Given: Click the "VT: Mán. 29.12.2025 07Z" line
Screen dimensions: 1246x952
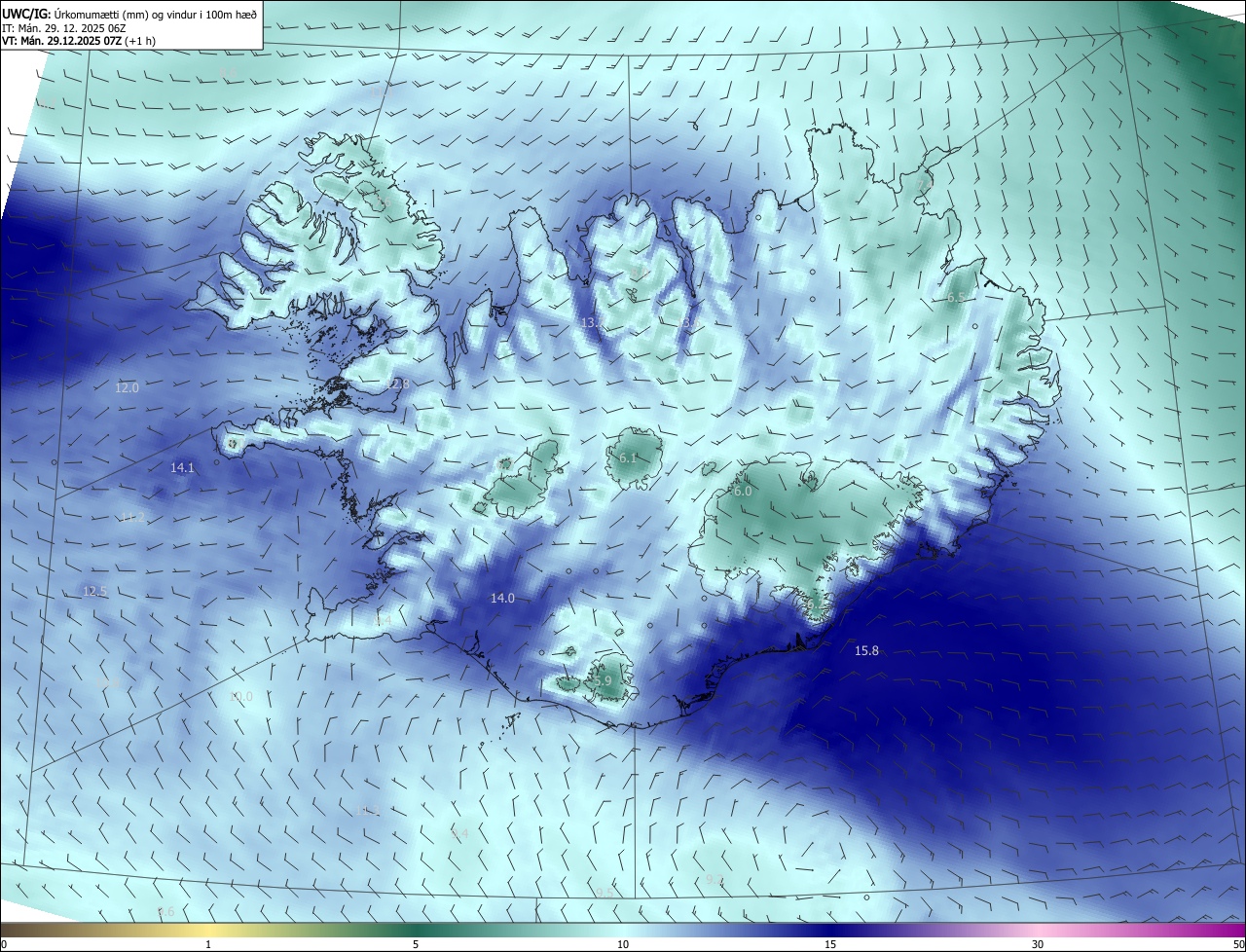Looking at the screenshot, I should pos(61,41).
